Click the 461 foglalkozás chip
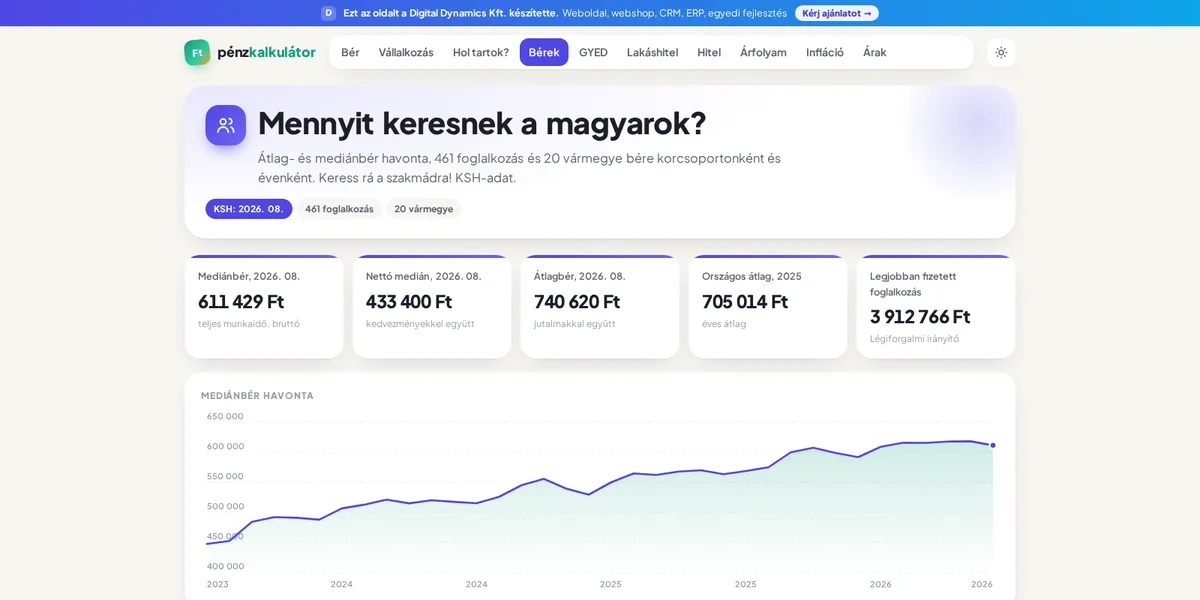 [339, 209]
